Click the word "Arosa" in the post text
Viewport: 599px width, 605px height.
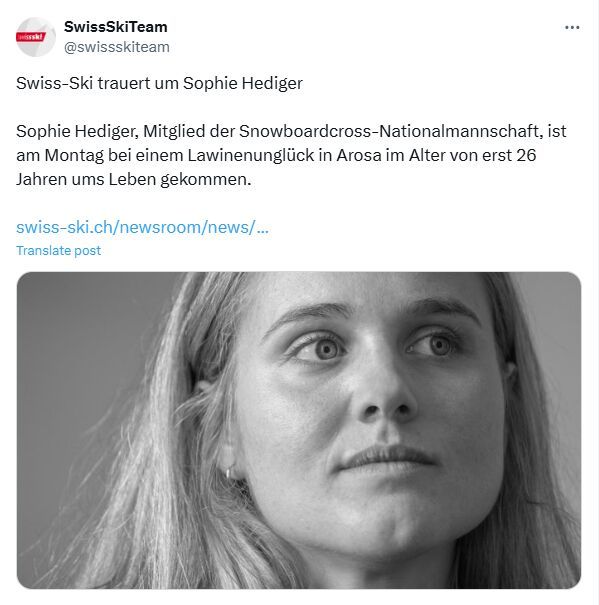[359, 155]
